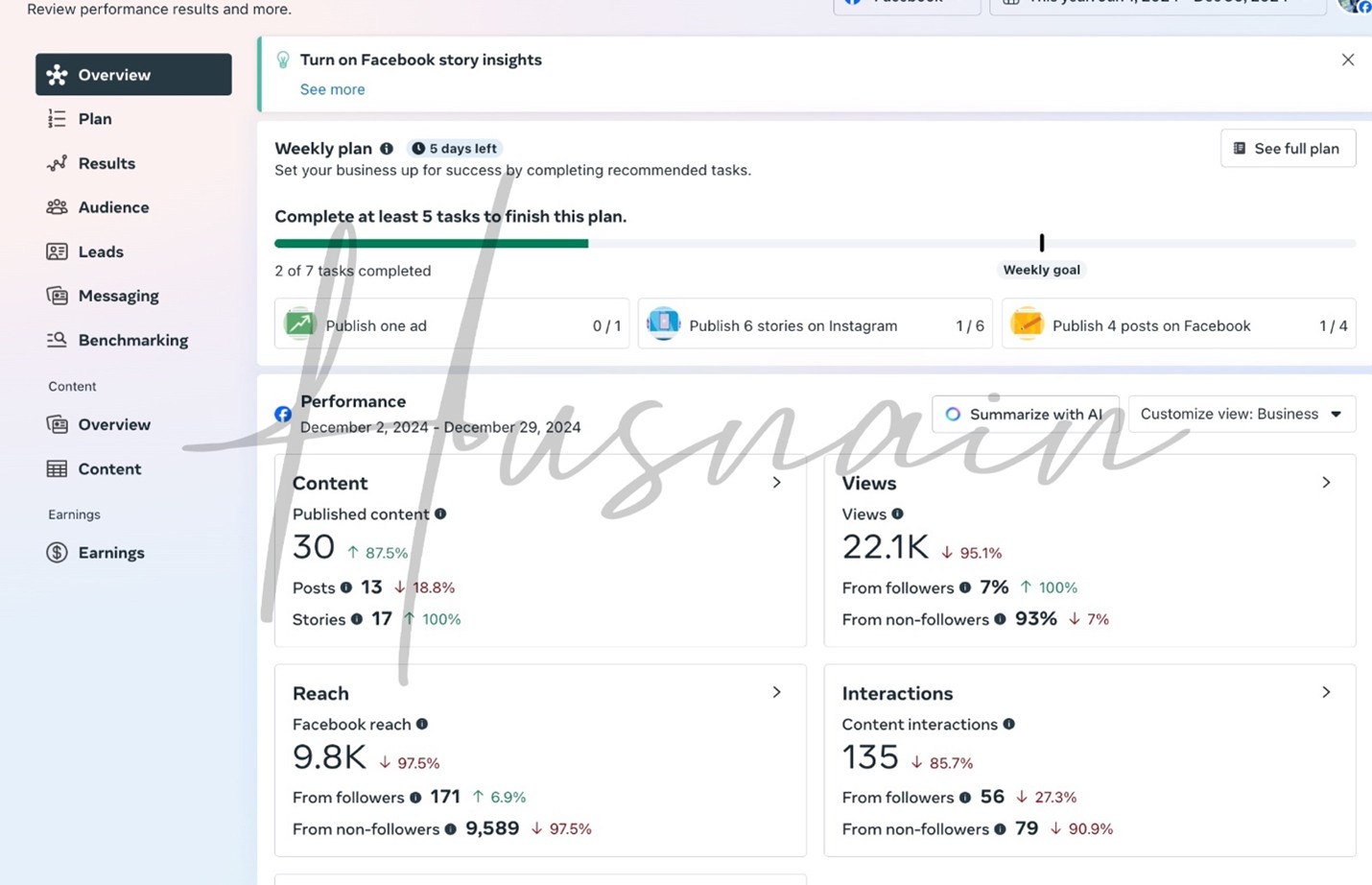The image size is (1372, 885).
Task: Click the Weekly plan info icon
Action: coord(387,149)
